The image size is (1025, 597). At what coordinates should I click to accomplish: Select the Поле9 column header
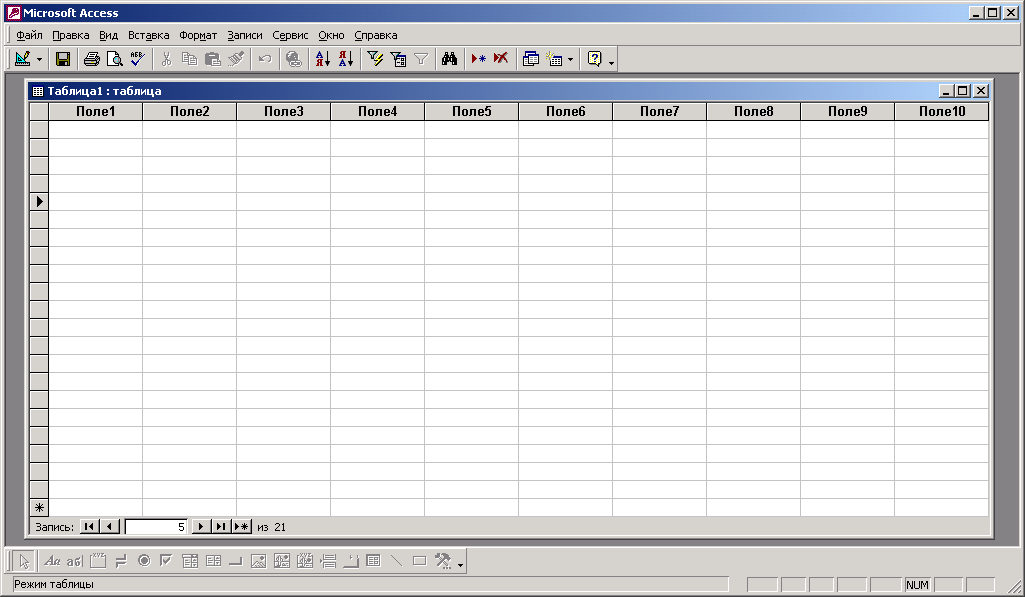[848, 111]
